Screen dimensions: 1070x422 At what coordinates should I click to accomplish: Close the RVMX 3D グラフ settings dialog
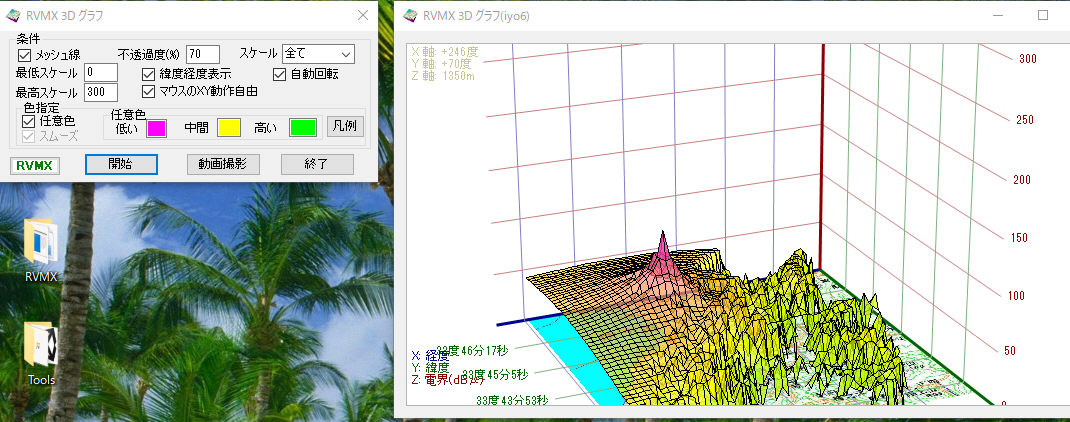click(x=362, y=16)
